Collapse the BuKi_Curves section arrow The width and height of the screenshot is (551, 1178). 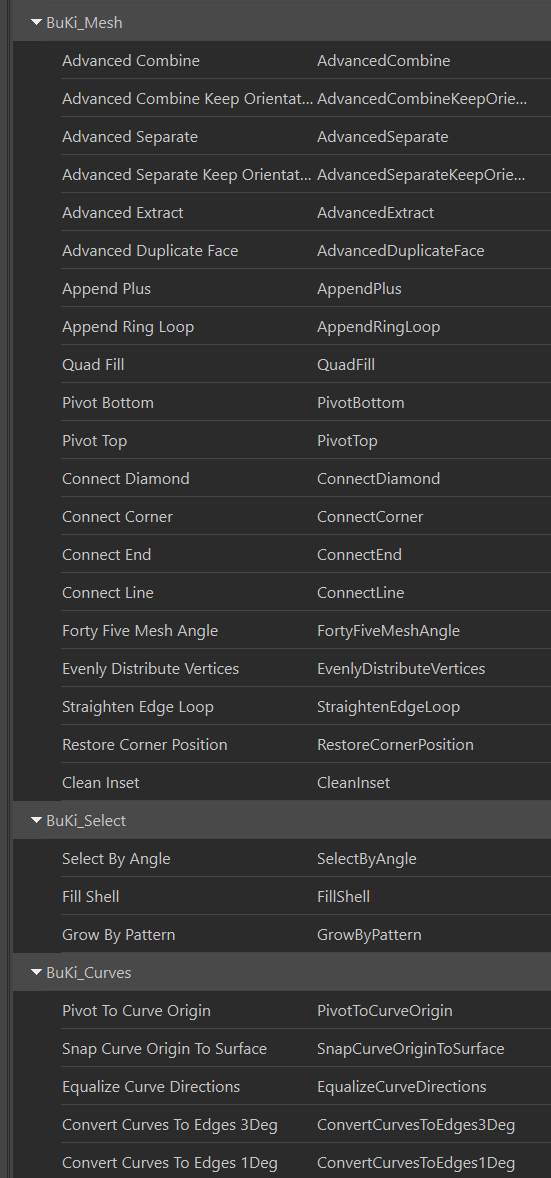pyautogui.click(x=36, y=972)
